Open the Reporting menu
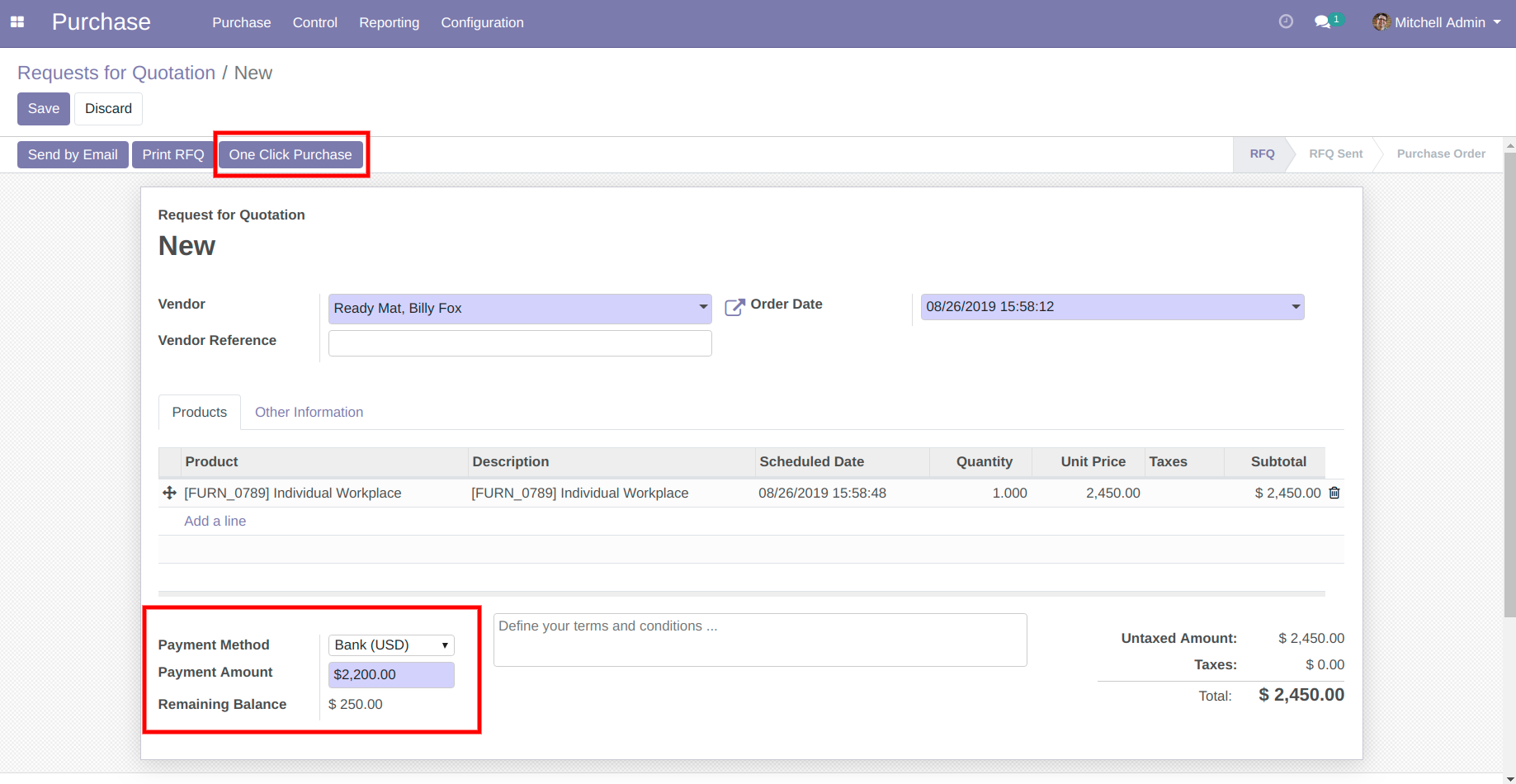Image resolution: width=1516 pixels, height=784 pixels. (x=389, y=22)
